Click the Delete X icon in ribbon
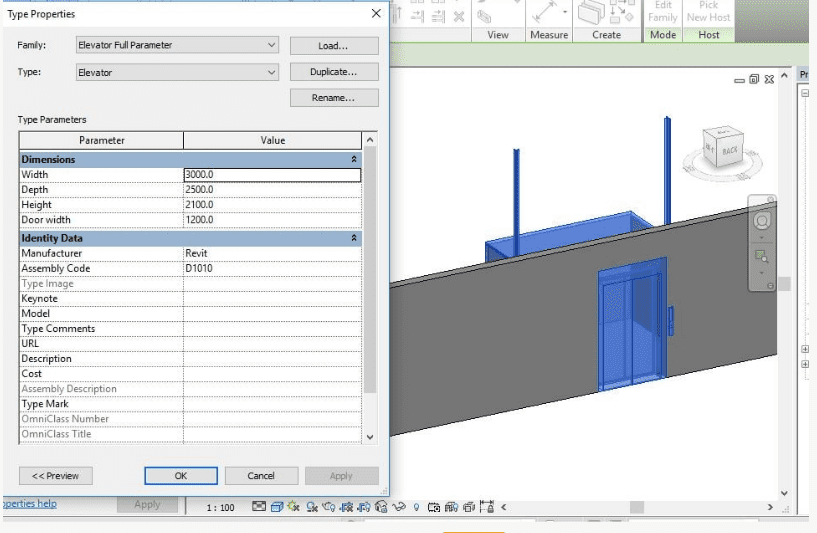The width and height of the screenshot is (817, 533). [x=459, y=16]
